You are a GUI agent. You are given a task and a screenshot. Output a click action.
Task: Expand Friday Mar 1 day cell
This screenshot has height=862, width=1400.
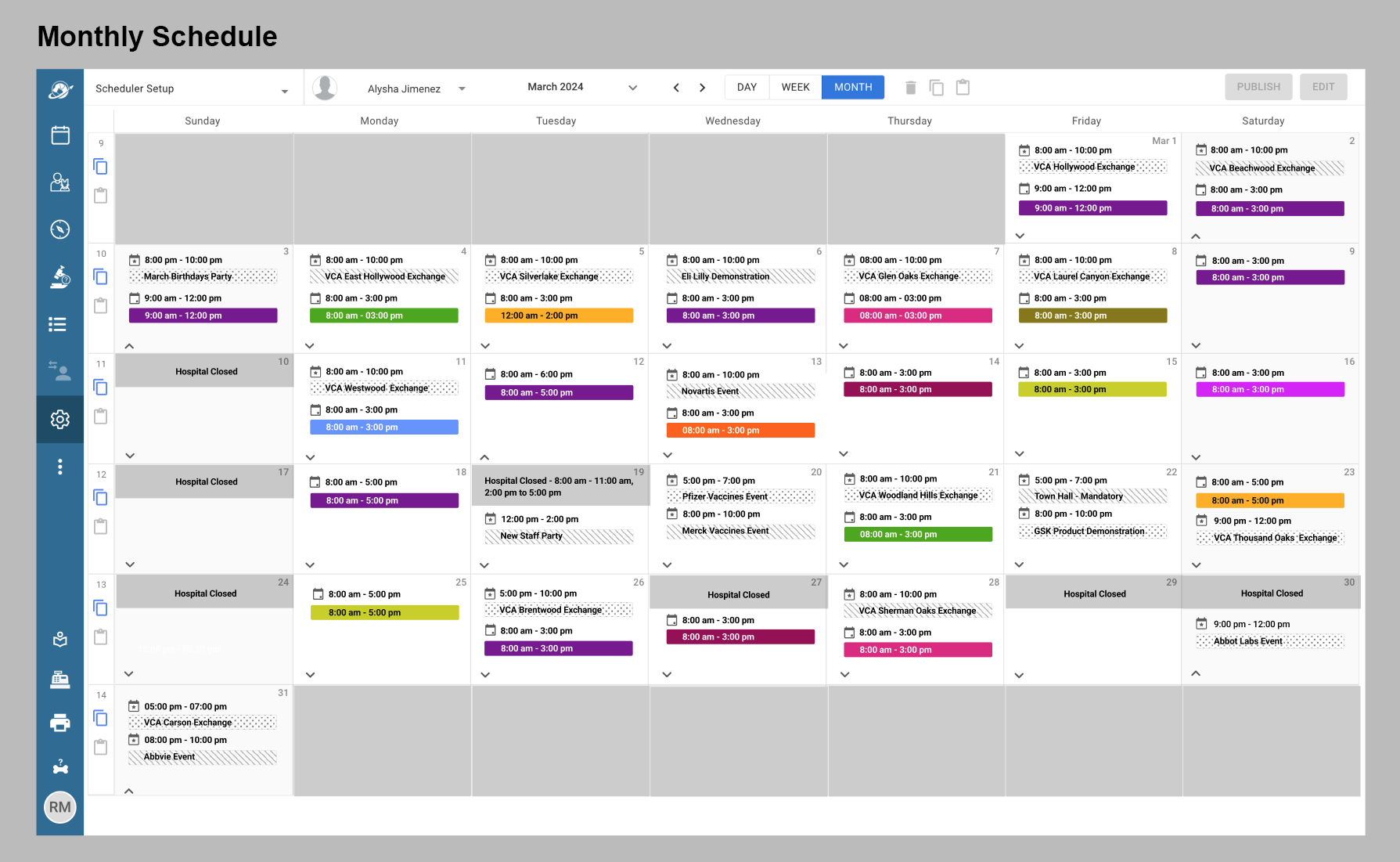pos(1020,236)
